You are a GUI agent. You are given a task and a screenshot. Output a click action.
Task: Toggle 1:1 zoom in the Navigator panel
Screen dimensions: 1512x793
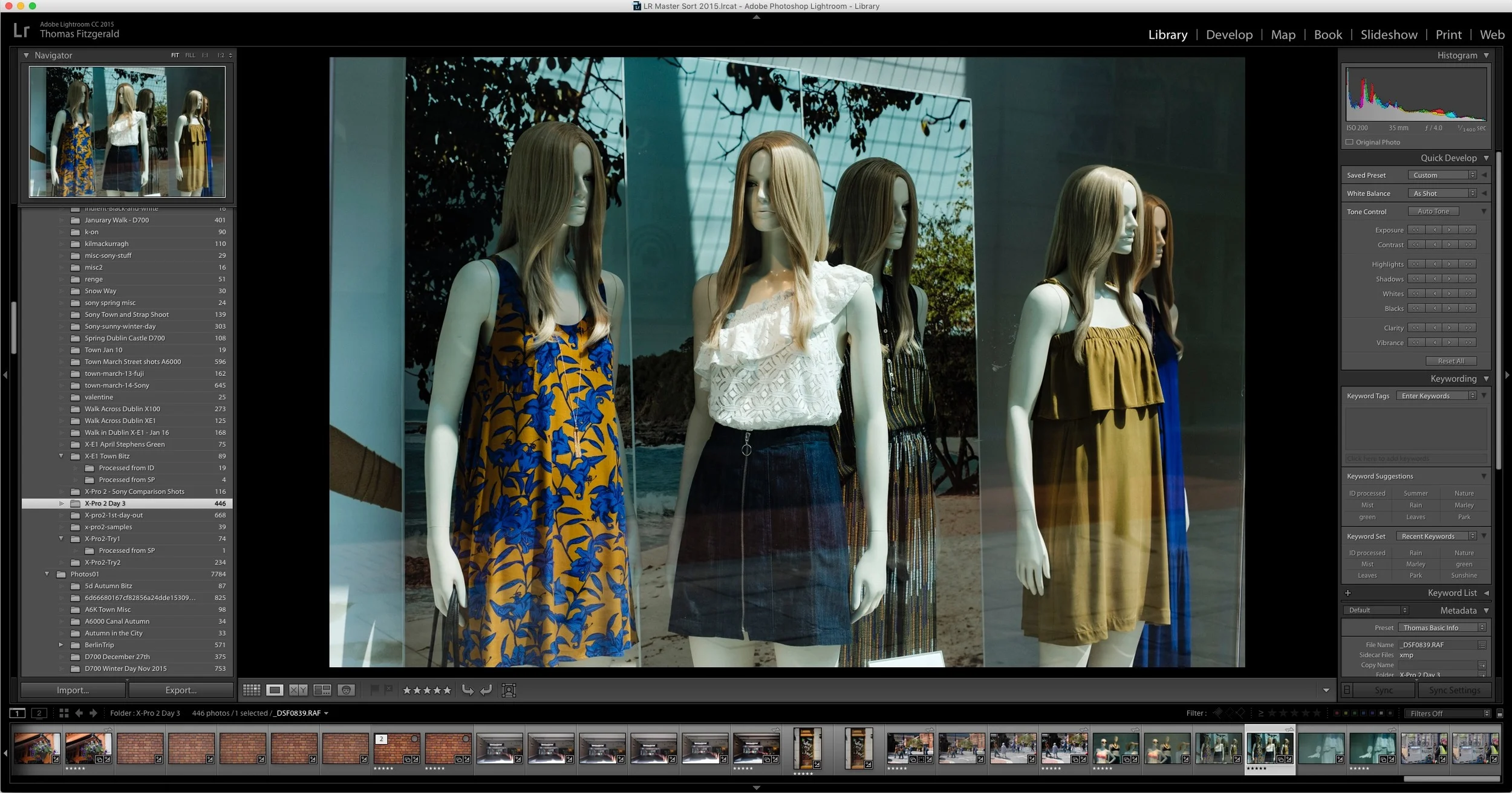[204, 55]
